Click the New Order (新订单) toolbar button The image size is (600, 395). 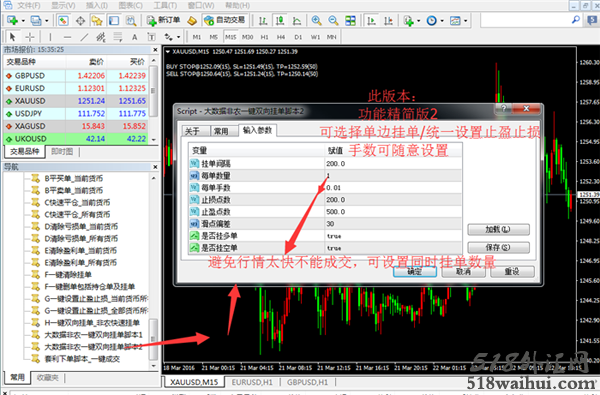pyautogui.click(x=163, y=20)
